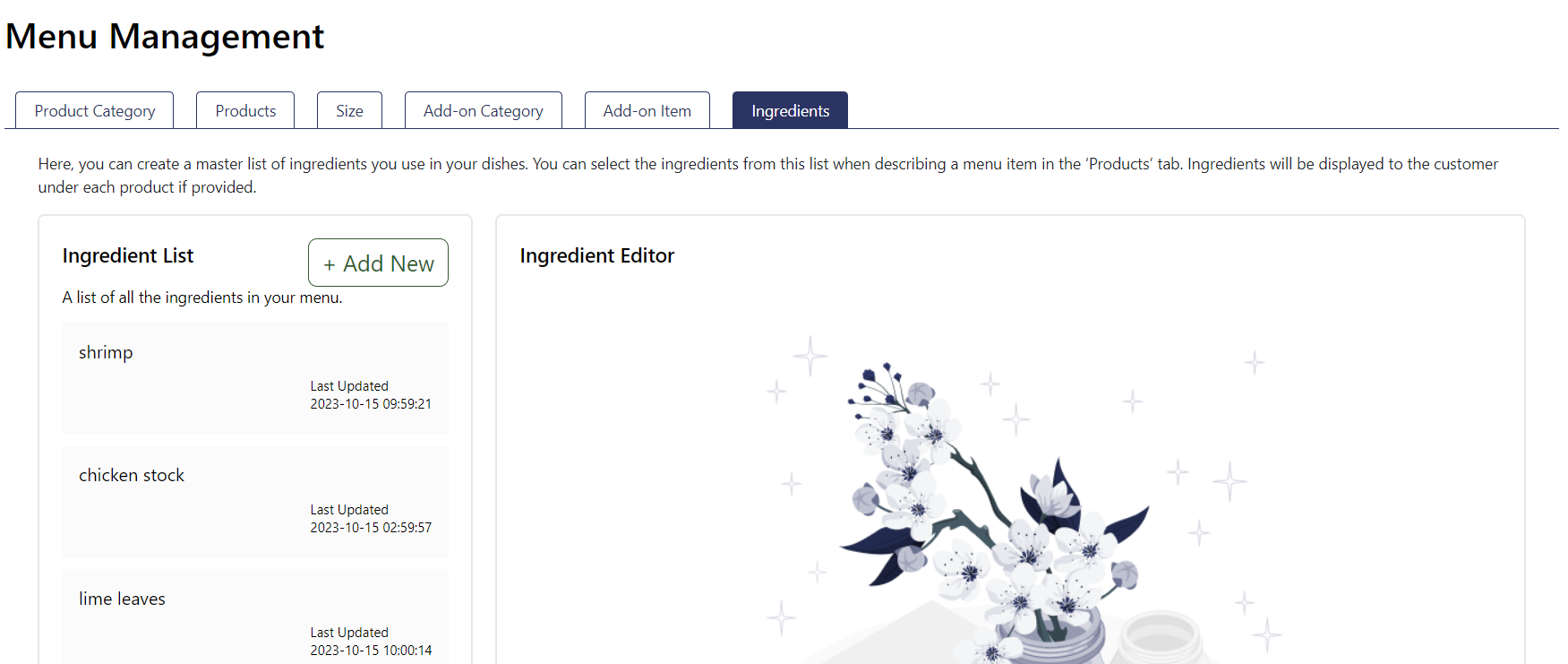
Task: Click lime leaves' last updated timestamp
Action: 370,651
